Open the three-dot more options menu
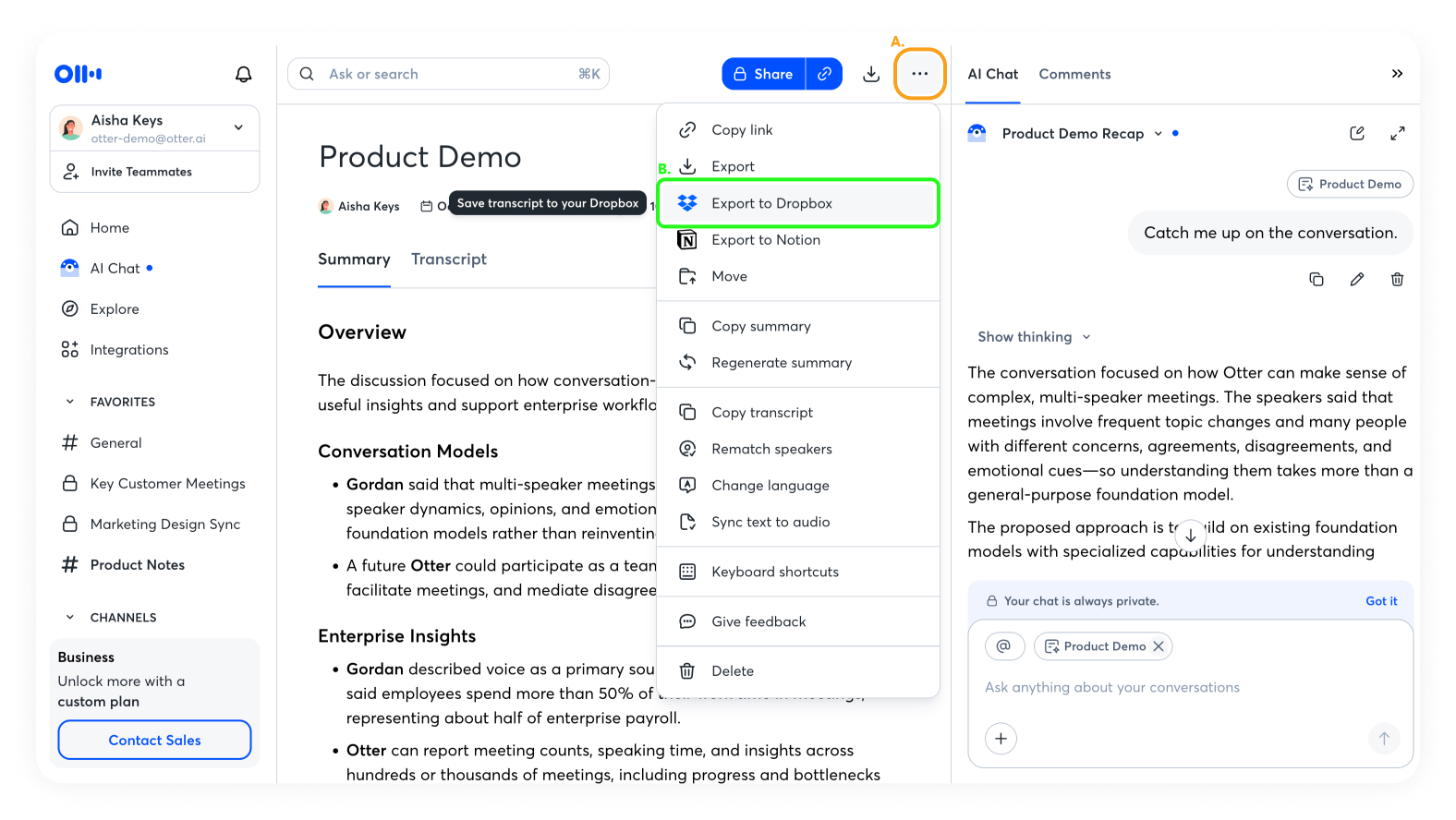The width and height of the screenshot is (1456, 820). [919, 74]
